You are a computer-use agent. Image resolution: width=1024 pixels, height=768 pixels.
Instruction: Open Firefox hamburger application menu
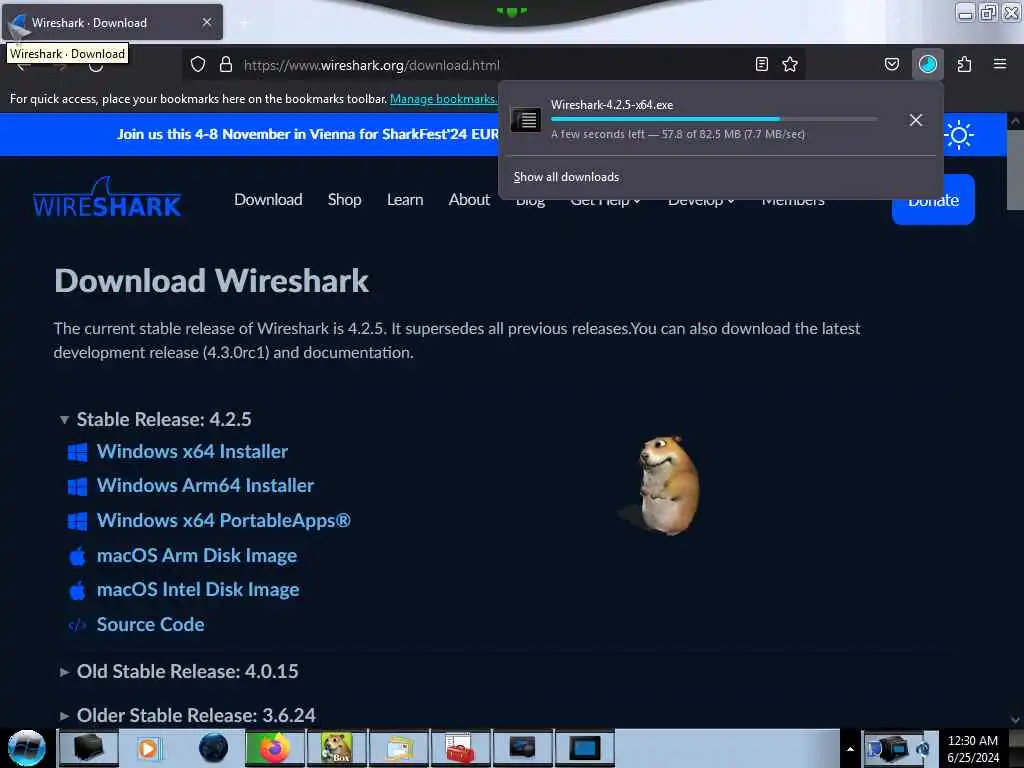(x=1000, y=64)
